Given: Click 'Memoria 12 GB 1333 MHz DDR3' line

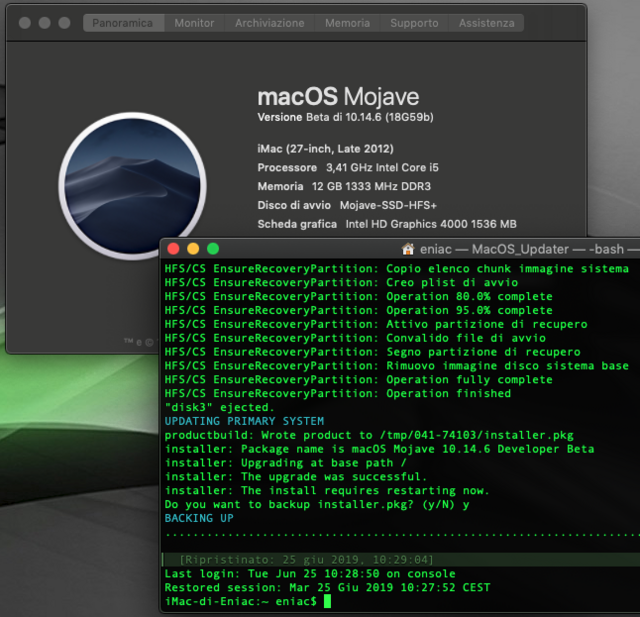Looking at the screenshot, I should point(344,186).
